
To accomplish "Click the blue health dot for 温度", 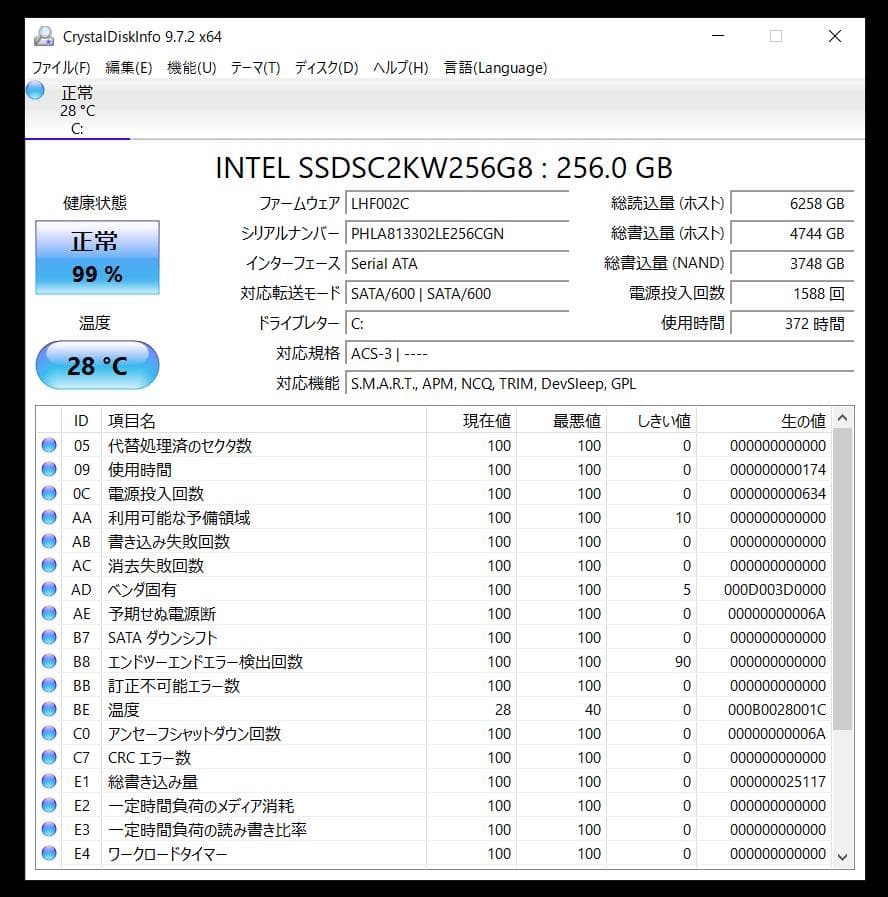I will [x=49, y=710].
